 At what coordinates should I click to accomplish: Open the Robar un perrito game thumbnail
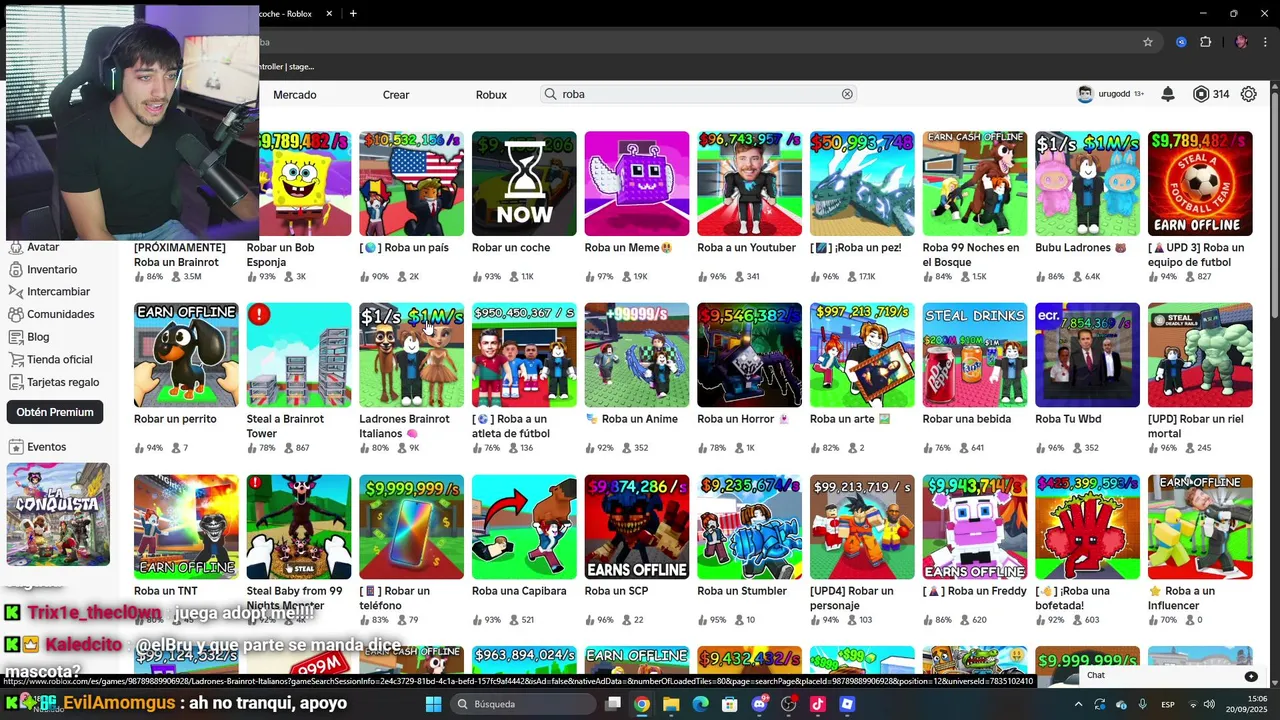(186, 355)
